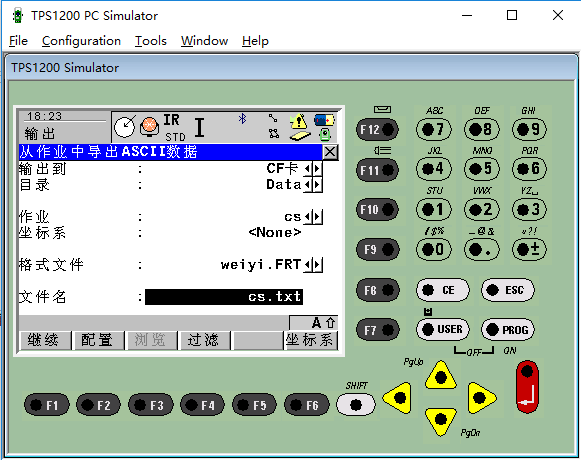Click the plus/minus key

click(529, 249)
